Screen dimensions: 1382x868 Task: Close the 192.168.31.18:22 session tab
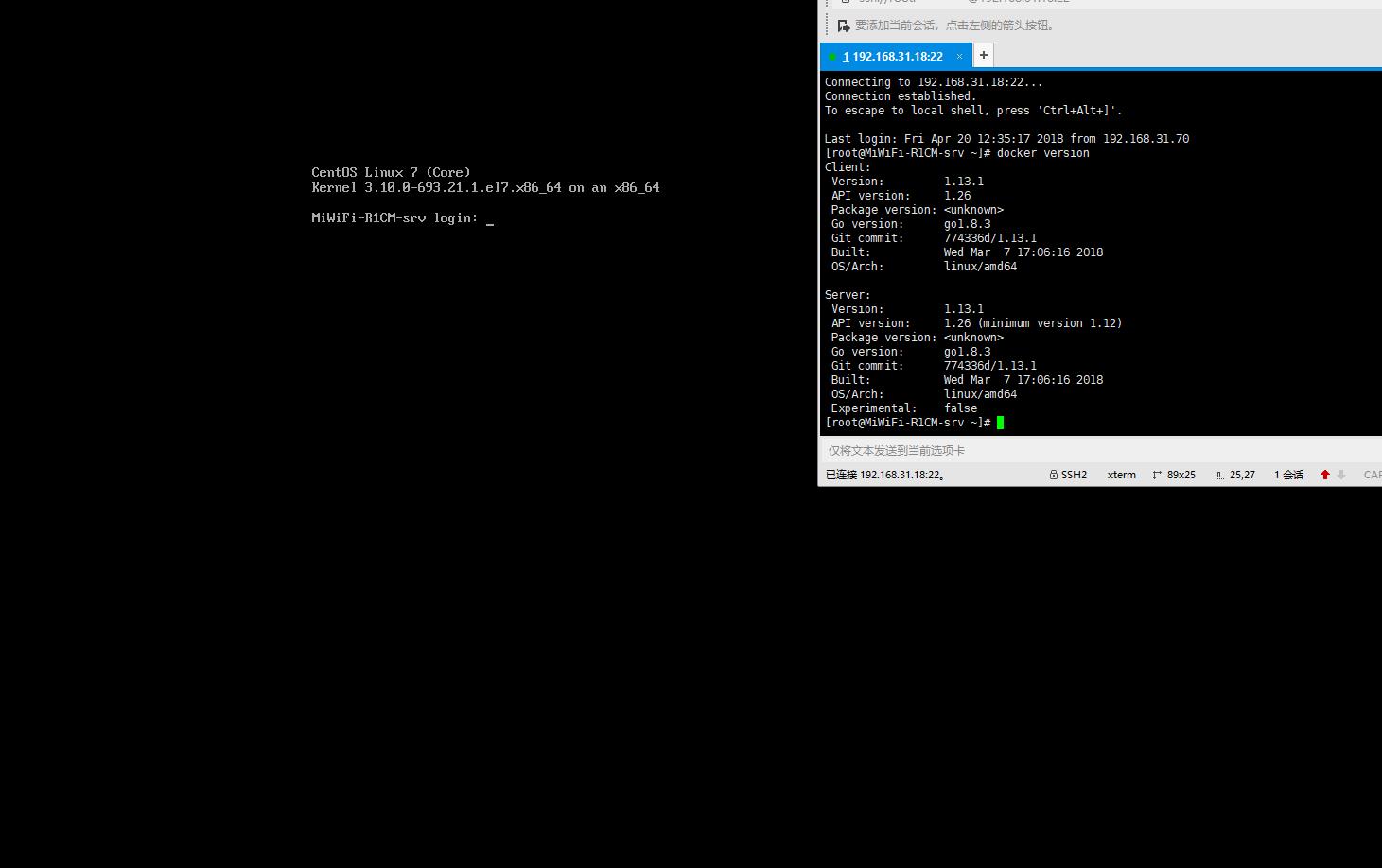point(959,56)
